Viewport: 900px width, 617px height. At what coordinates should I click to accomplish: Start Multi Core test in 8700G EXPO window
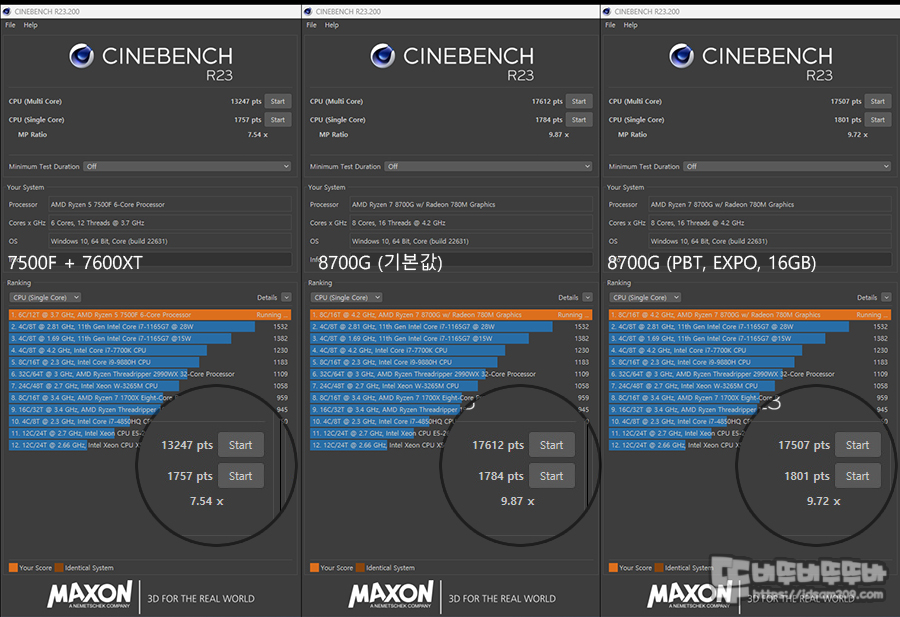878,102
